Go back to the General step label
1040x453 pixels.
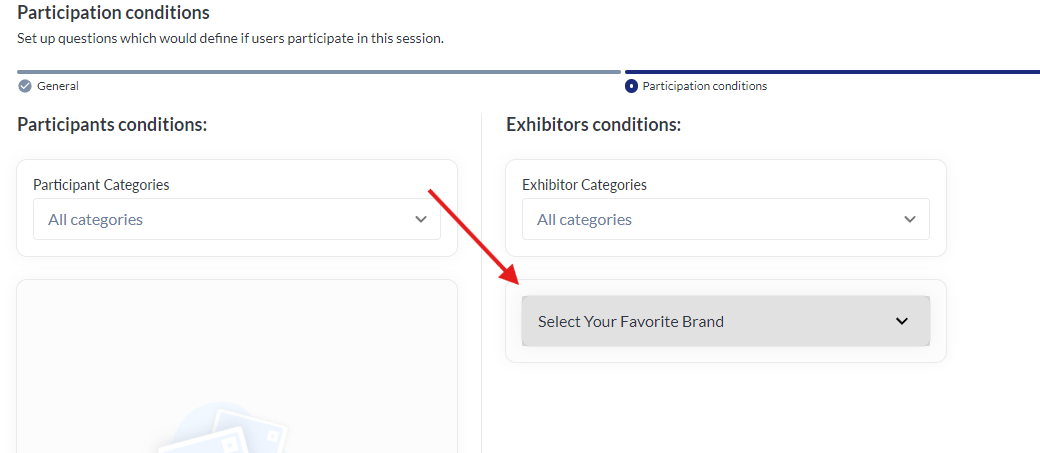58,86
